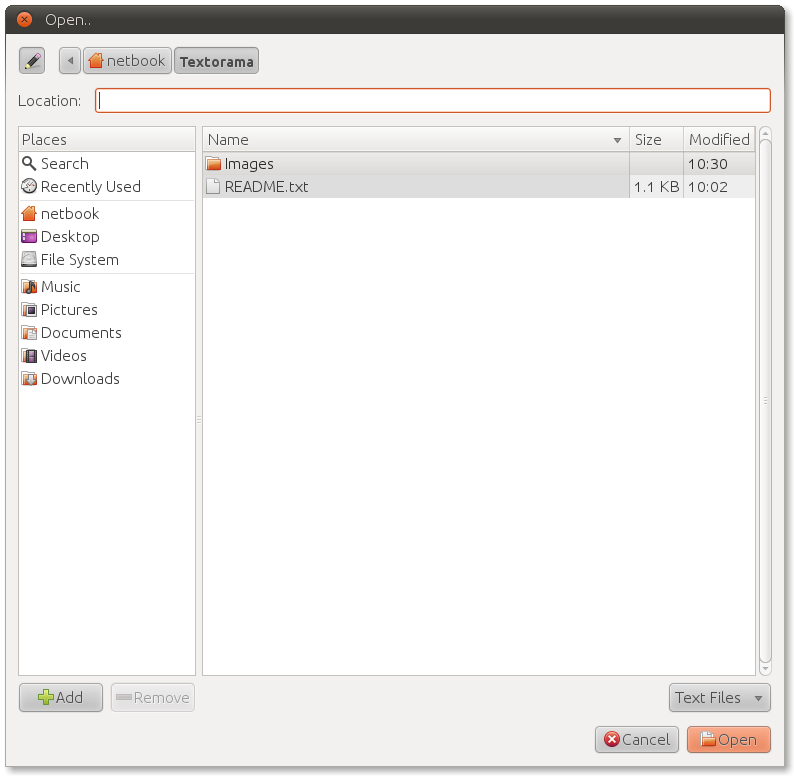Click the Pictures folder icon

click(29, 309)
